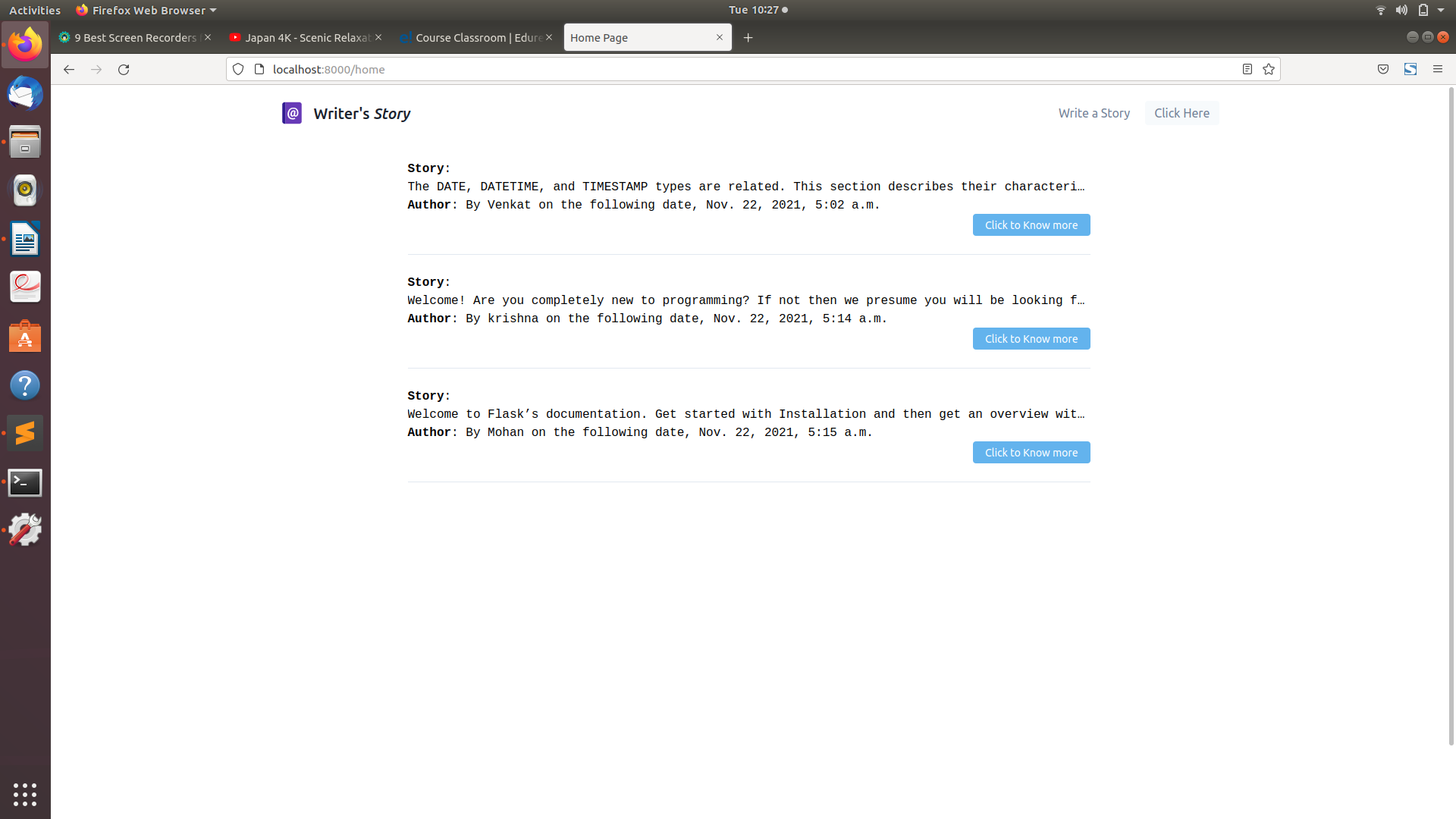The image size is (1456, 819).
Task: Go back using the back arrow
Action: (x=69, y=69)
